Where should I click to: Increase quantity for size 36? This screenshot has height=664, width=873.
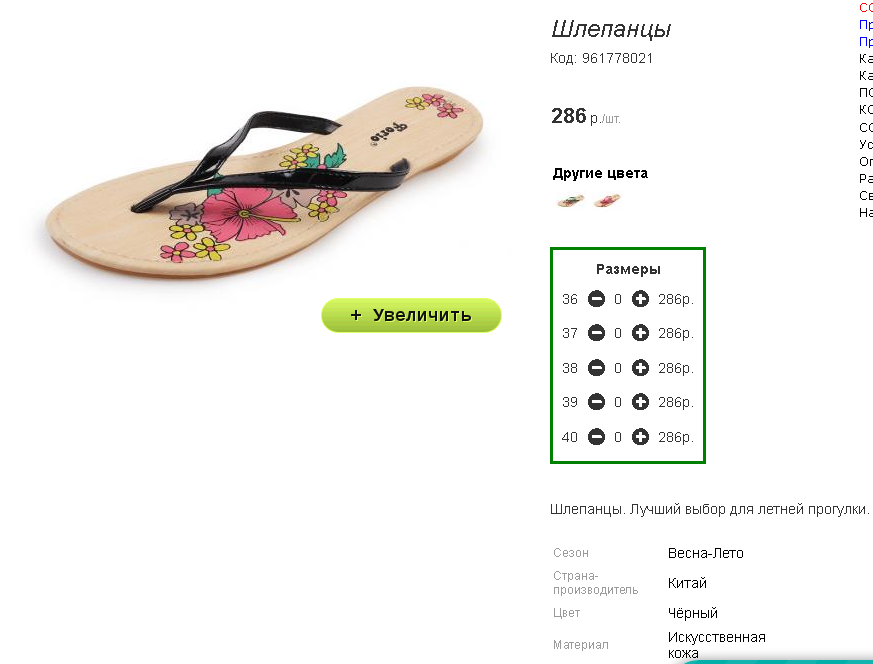pos(640,299)
